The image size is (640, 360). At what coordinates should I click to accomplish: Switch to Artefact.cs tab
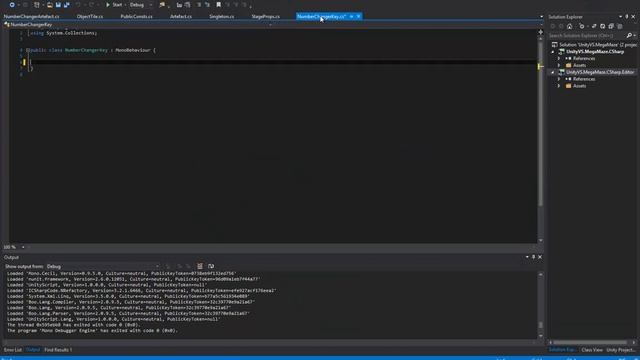click(x=181, y=16)
